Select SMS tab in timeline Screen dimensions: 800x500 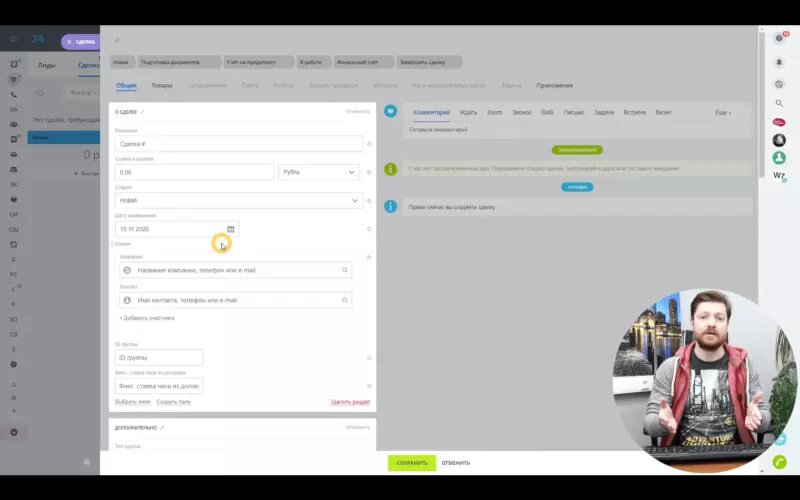point(547,112)
